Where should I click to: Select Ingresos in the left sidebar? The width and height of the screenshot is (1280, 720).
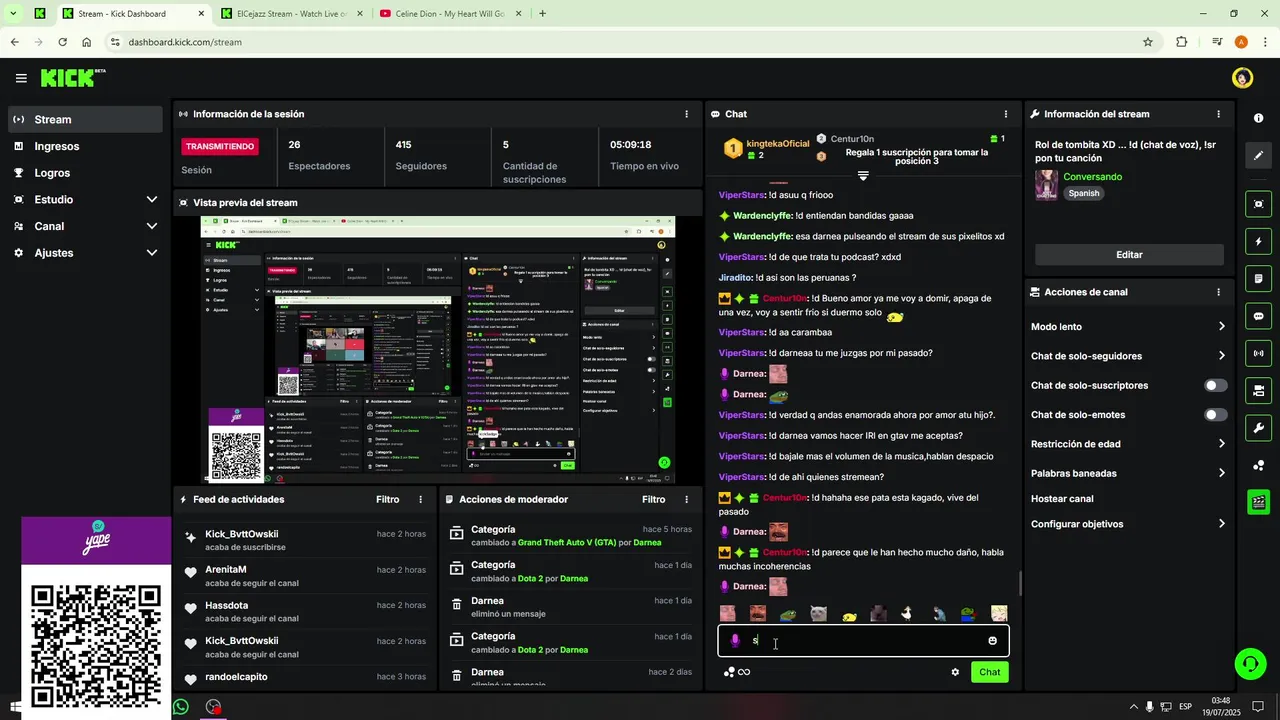tap(86, 146)
